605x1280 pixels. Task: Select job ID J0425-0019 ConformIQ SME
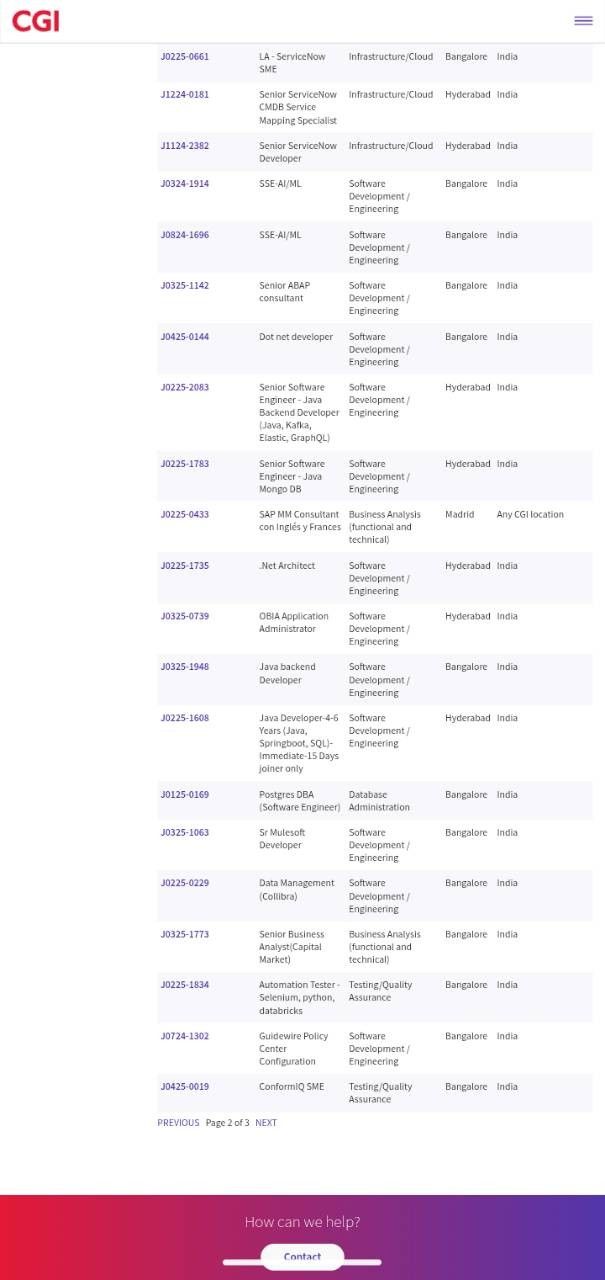coord(185,1087)
